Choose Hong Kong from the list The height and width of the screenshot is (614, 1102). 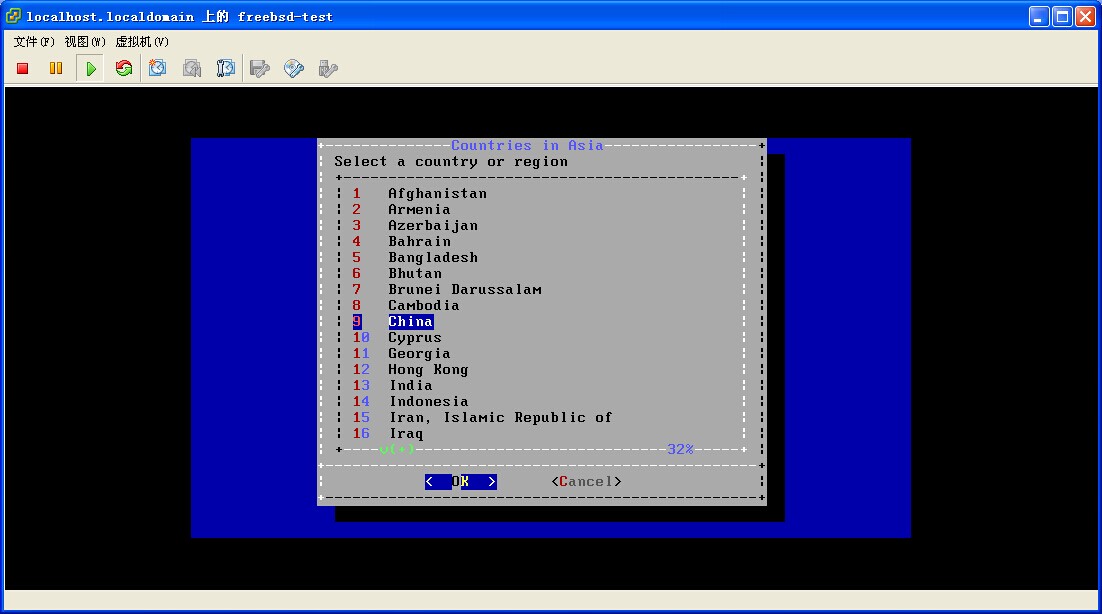point(428,369)
